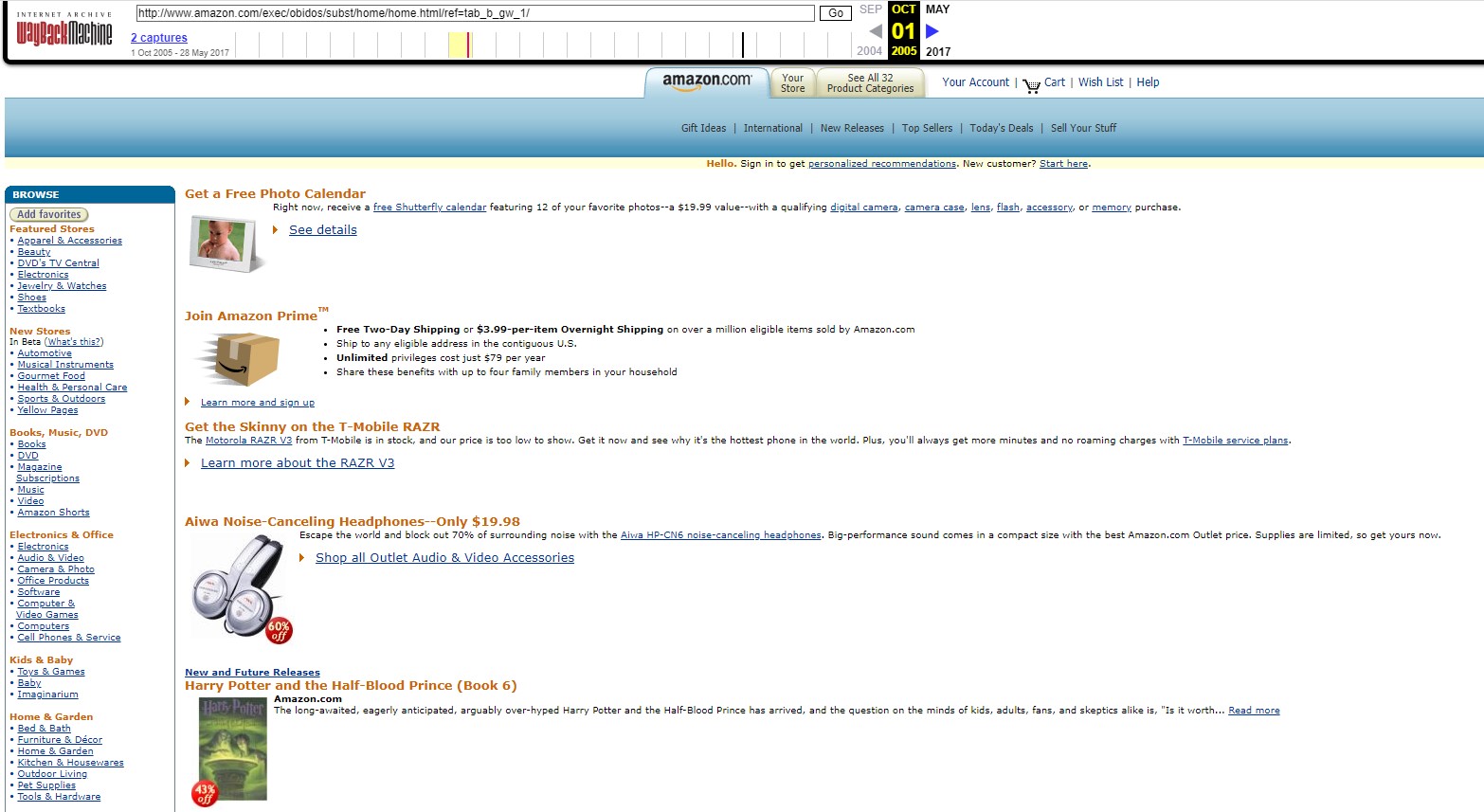1484x812 pixels.
Task: Open Sell Your Stuff in navigation bar
Action: tap(1083, 128)
